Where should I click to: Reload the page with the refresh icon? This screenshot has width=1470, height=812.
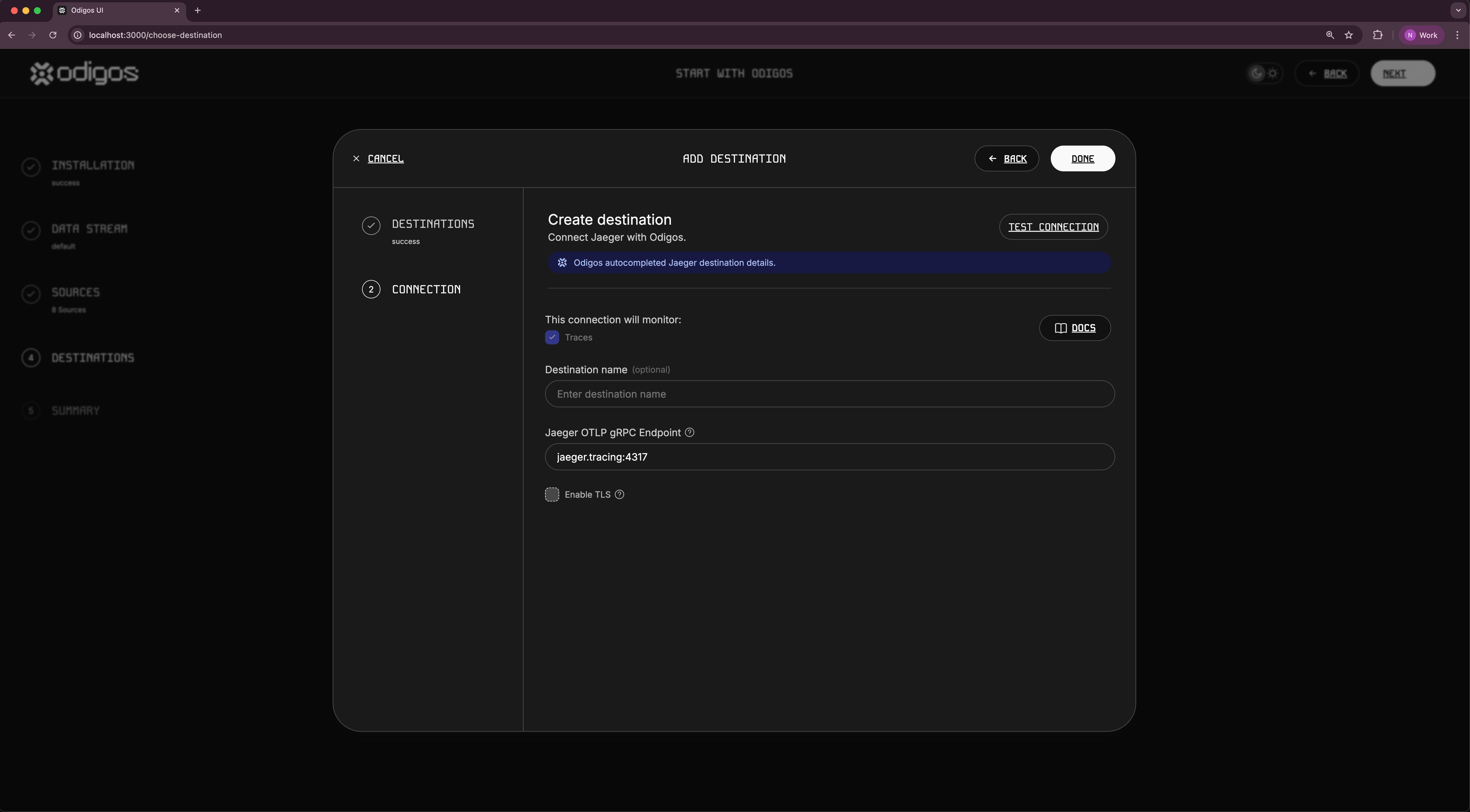point(53,35)
